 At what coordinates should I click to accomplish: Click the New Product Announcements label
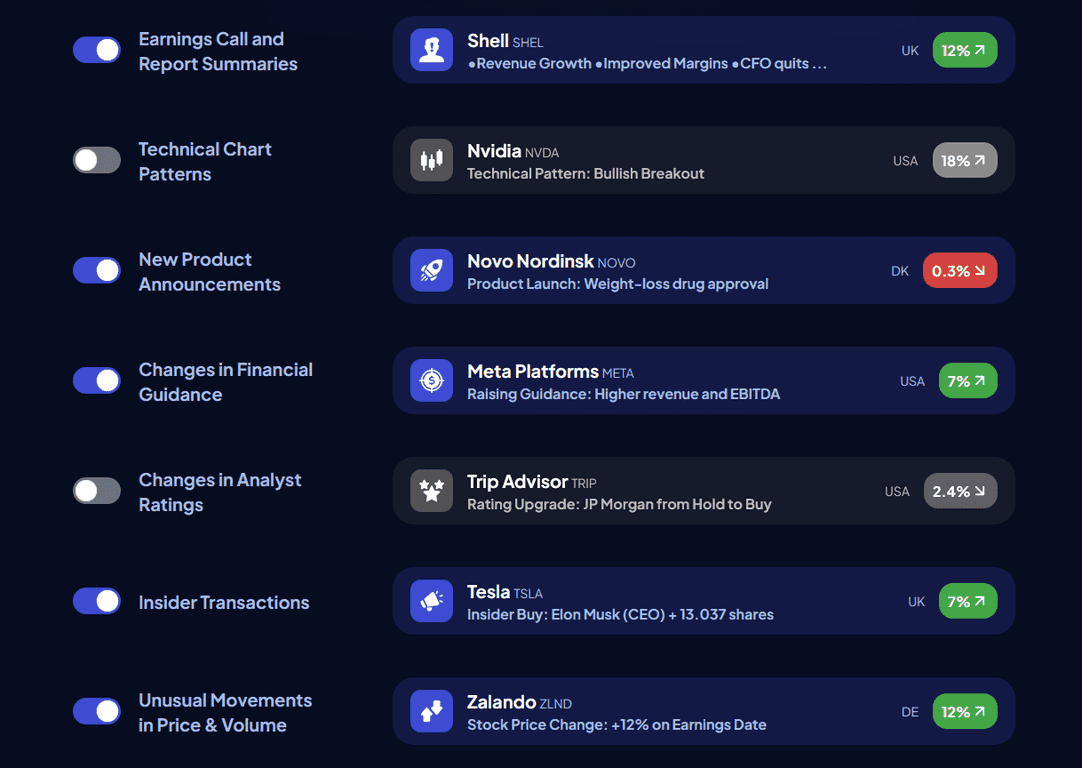point(209,271)
